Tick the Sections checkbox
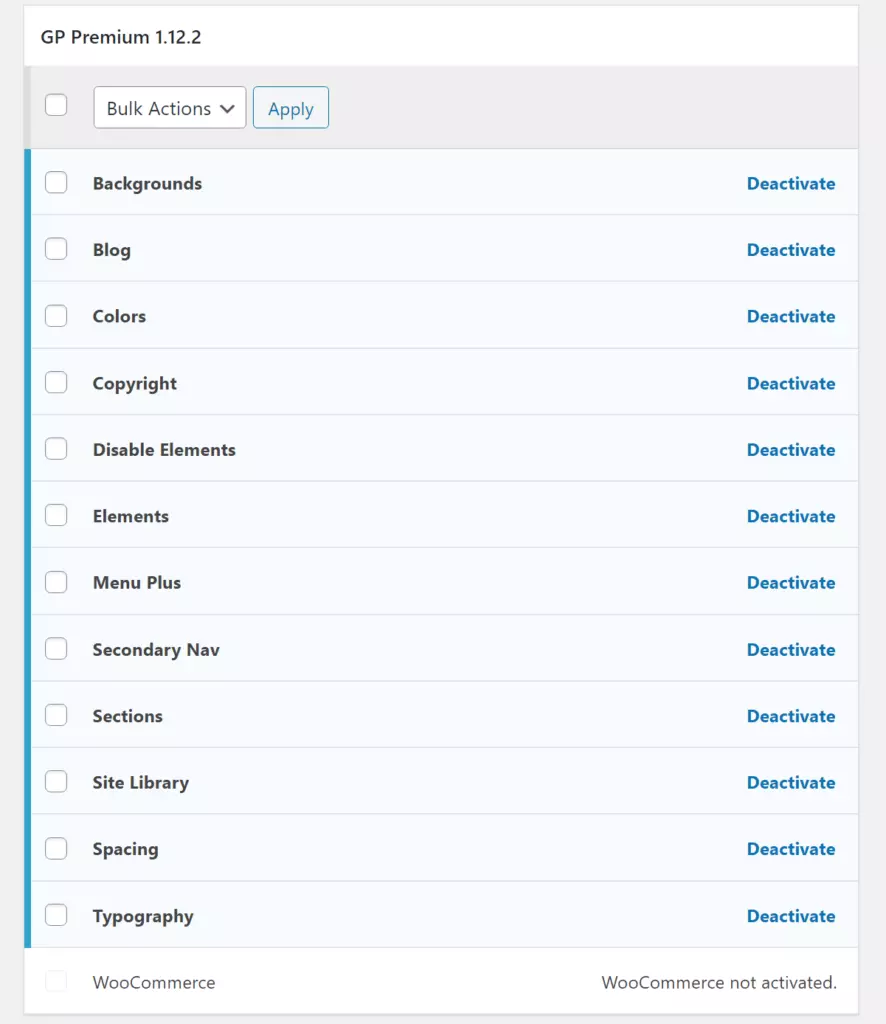 (56, 715)
